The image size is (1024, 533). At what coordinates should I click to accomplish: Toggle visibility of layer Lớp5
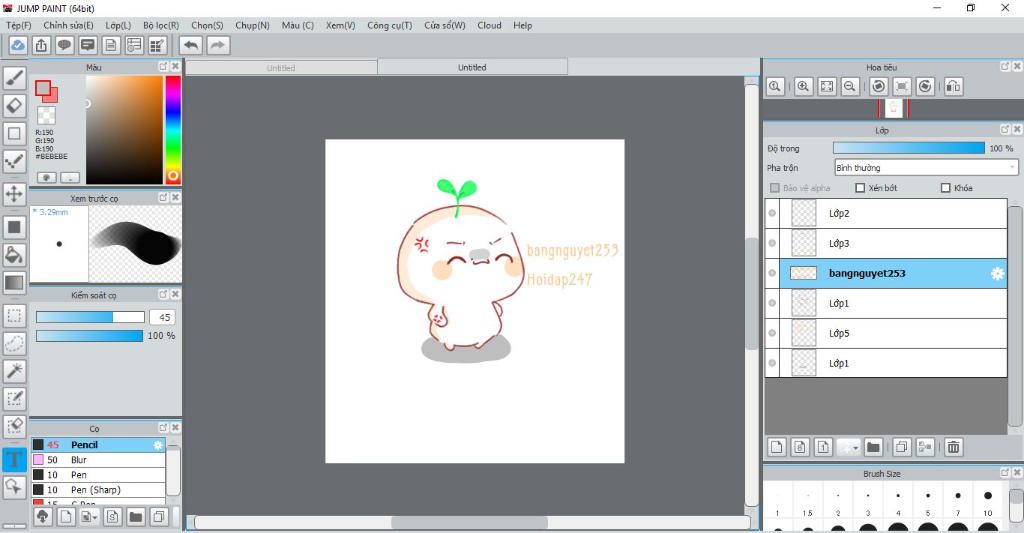(x=773, y=333)
